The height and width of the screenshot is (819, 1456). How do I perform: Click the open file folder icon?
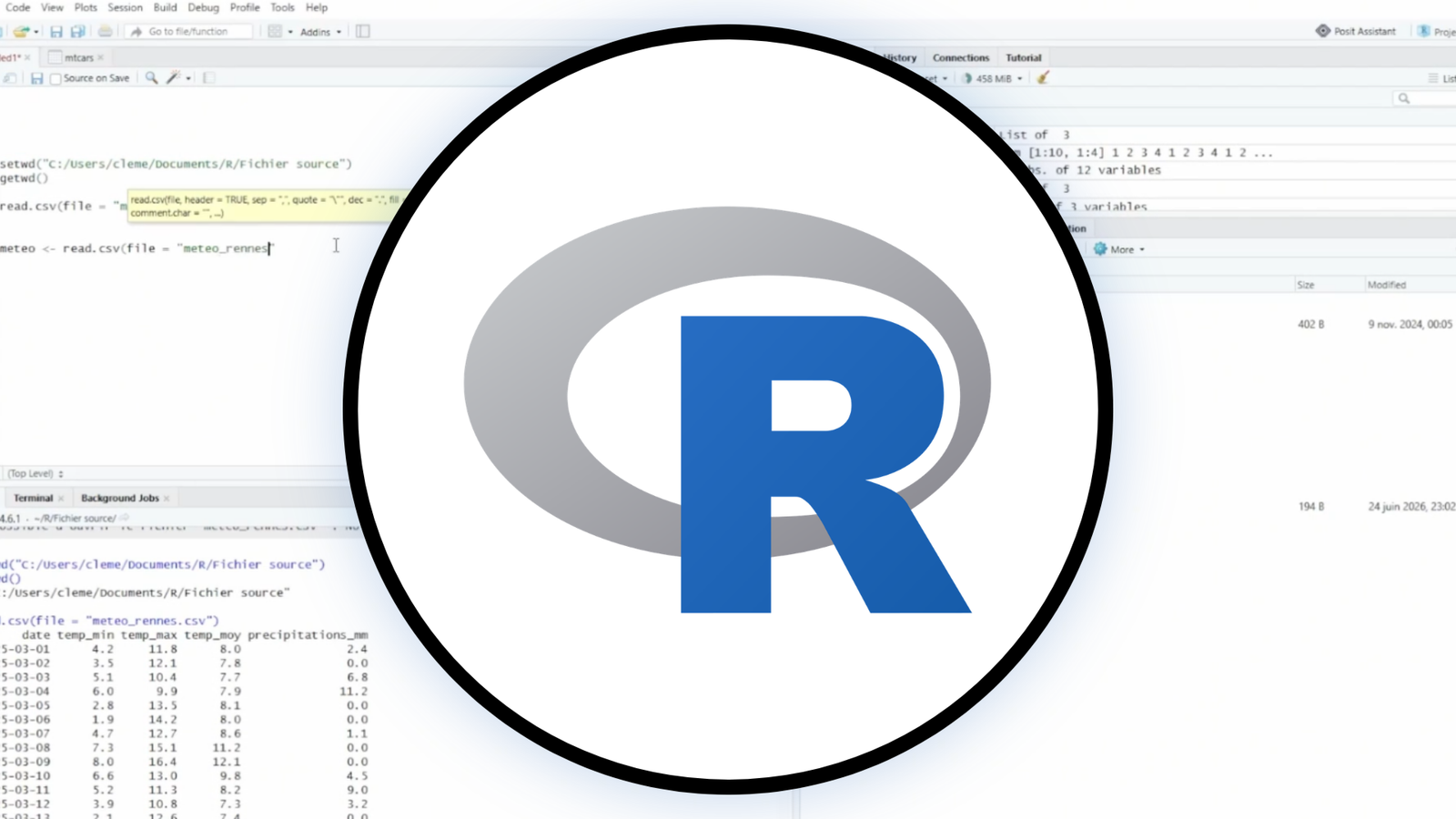21,32
